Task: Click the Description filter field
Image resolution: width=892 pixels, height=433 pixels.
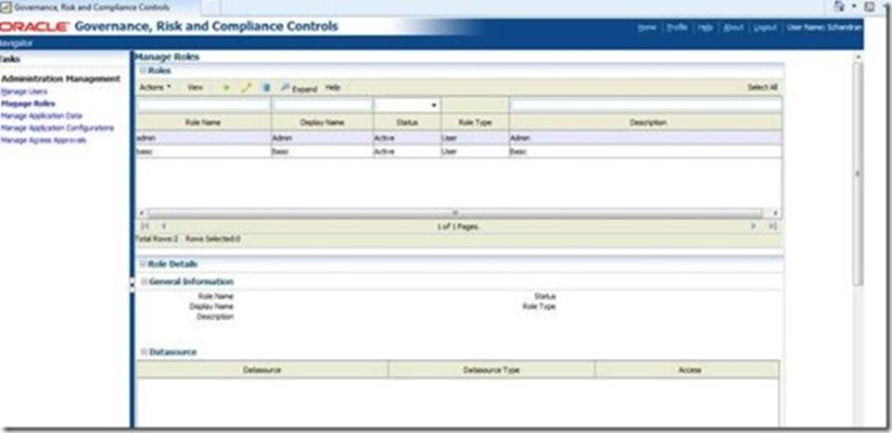Action: [x=646, y=105]
